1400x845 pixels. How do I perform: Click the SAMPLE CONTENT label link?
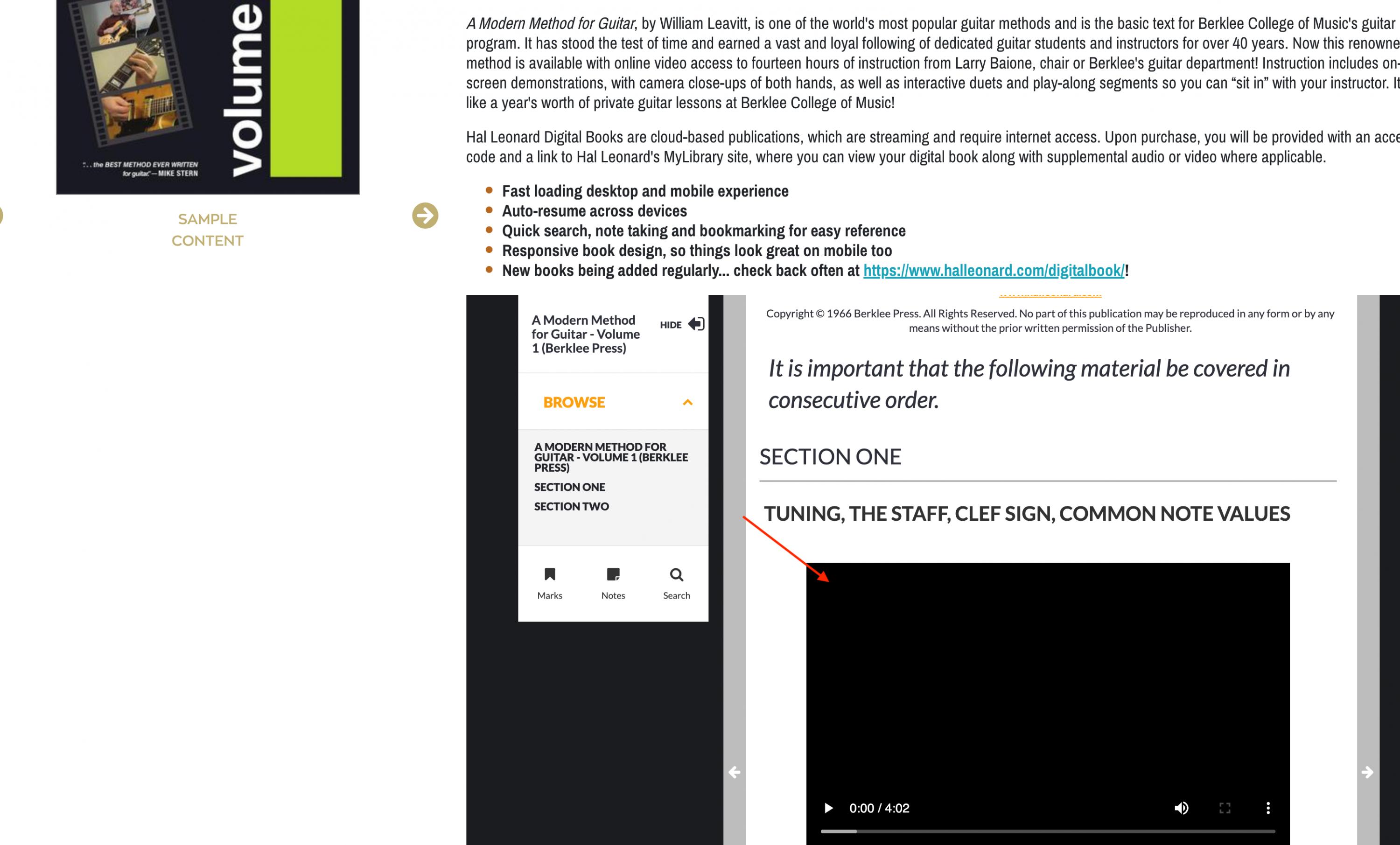coord(207,229)
